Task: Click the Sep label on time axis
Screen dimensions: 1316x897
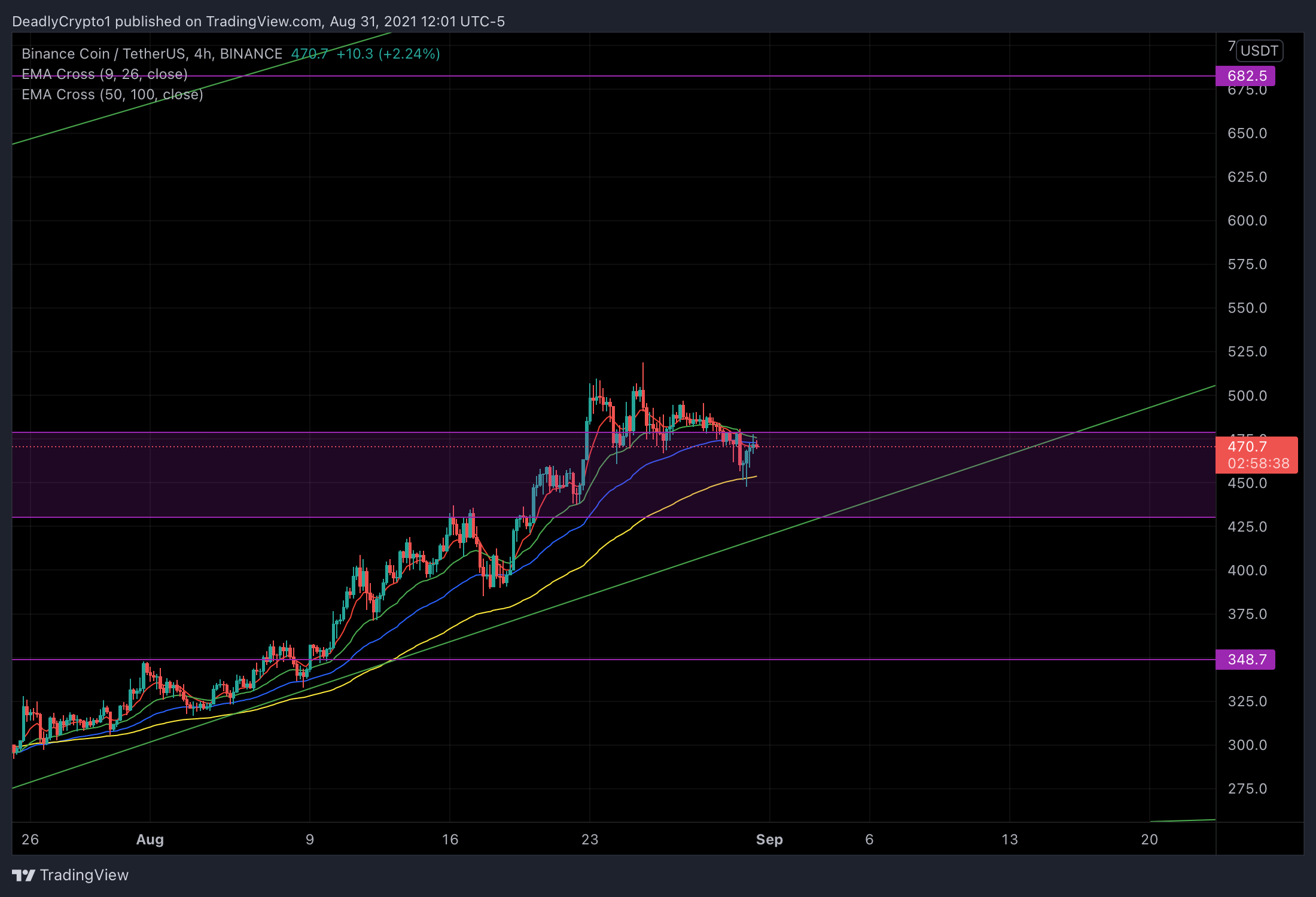Action: point(769,840)
